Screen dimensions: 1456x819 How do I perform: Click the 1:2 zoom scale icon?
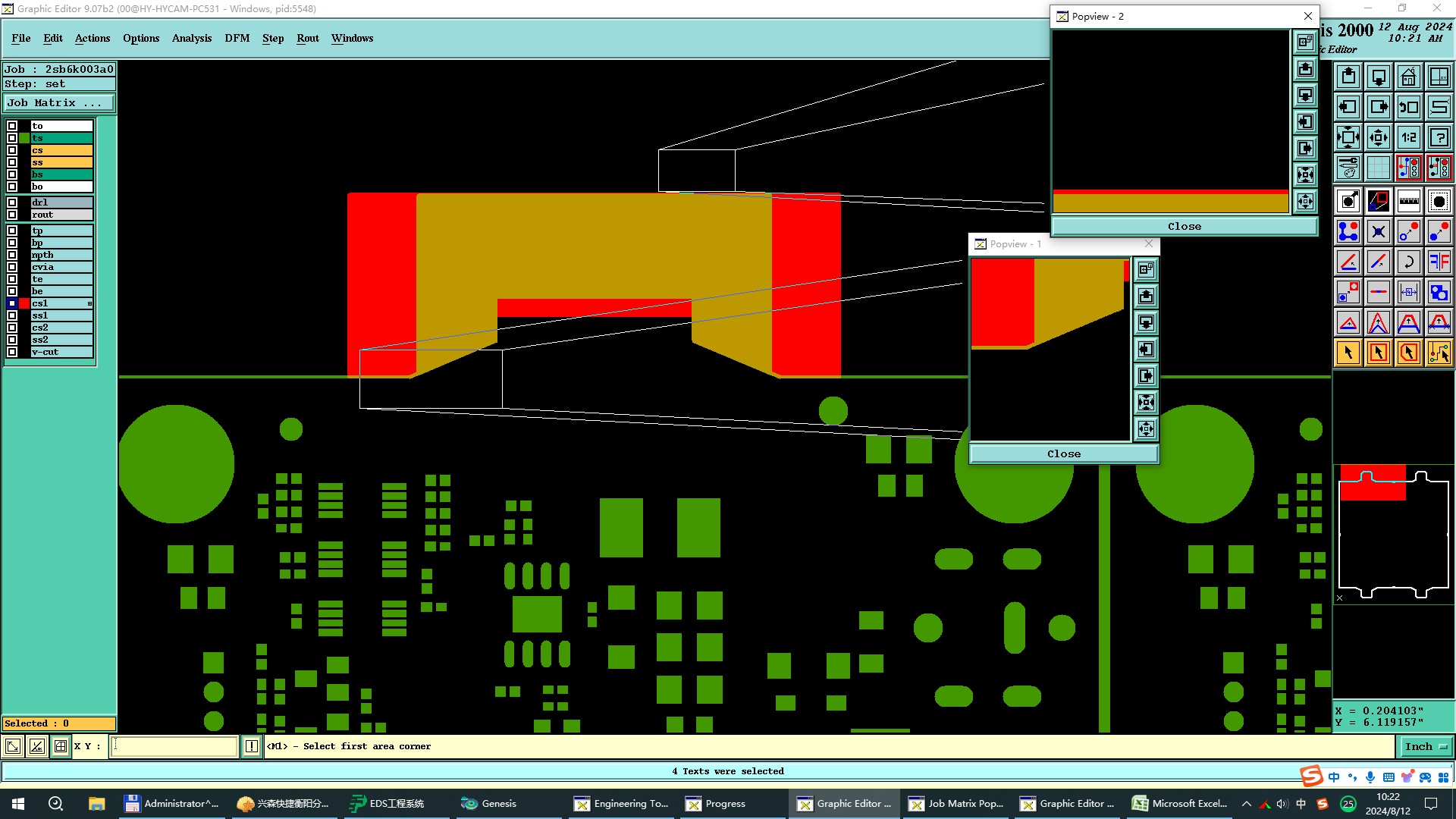1408,137
